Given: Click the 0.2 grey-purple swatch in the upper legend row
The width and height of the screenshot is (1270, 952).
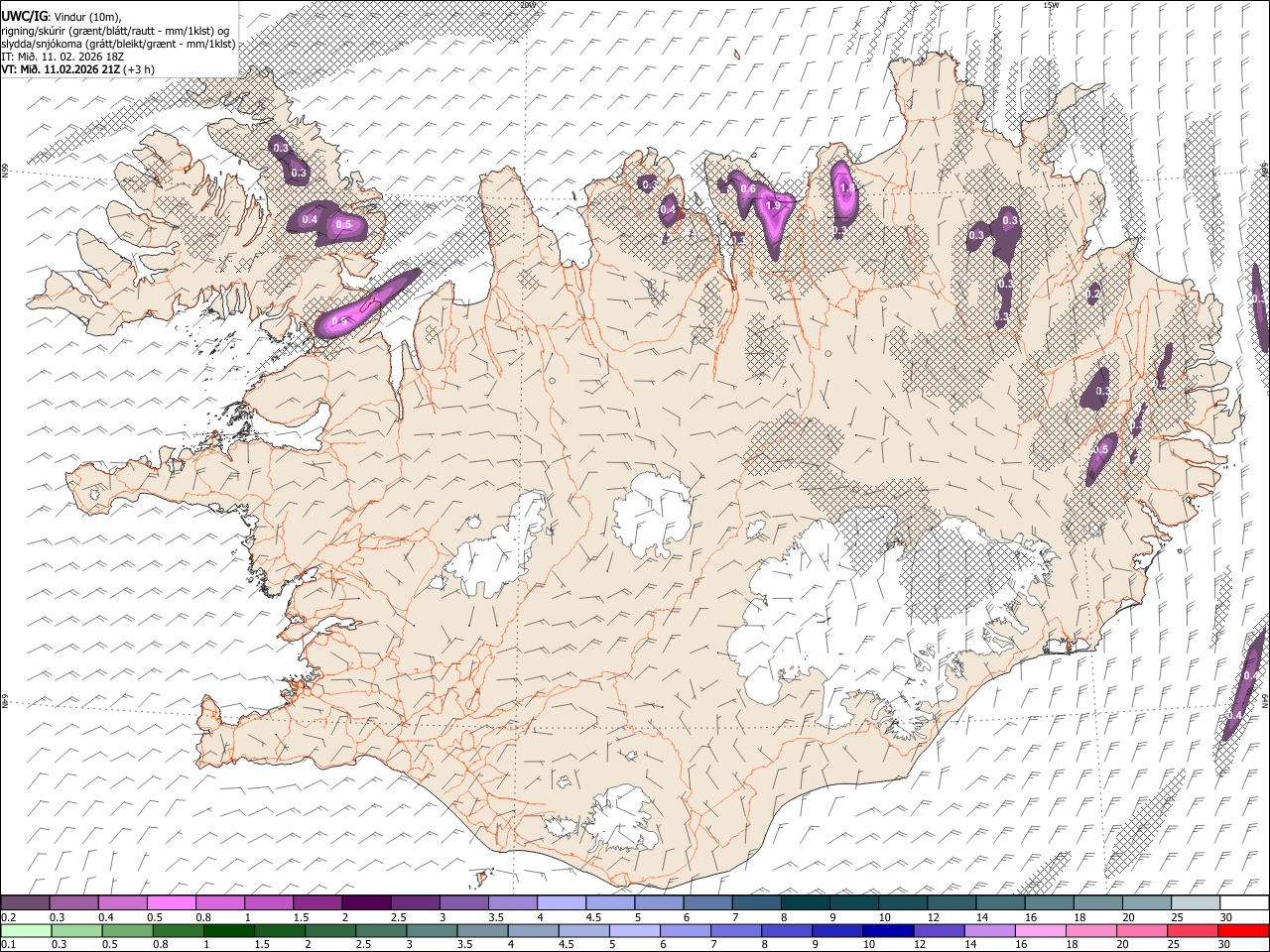Looking at the screenshot, I should click(26, 903).
